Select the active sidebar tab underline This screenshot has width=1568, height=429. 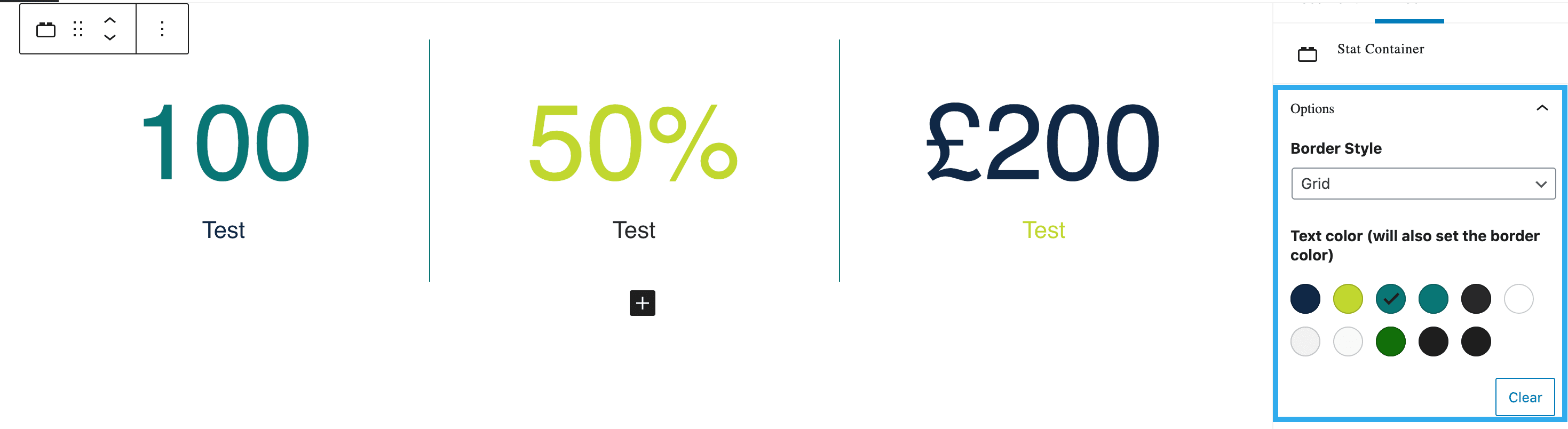tap(1408, 21)
